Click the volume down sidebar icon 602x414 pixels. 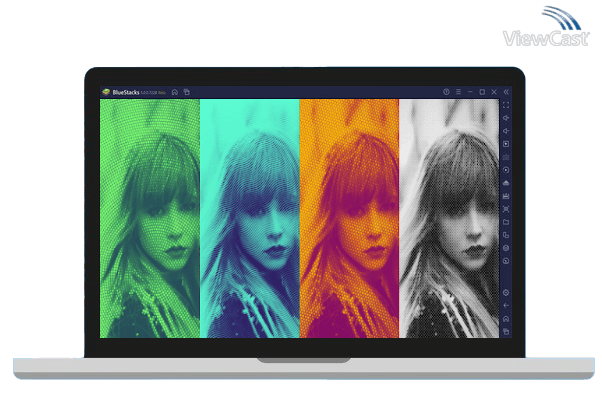pos(506,131)
